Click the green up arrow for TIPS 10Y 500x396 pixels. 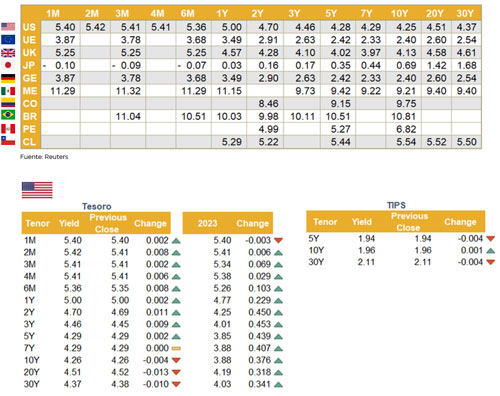pyautogui.click(x=490, y=250)
